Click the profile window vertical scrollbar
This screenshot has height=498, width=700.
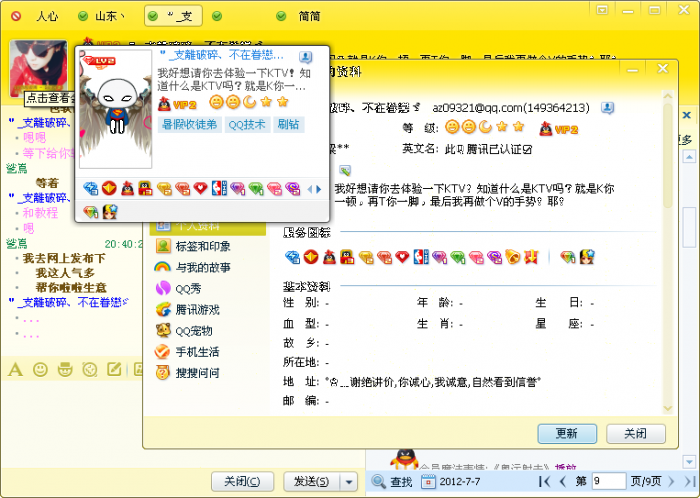(x=668, y=156)
